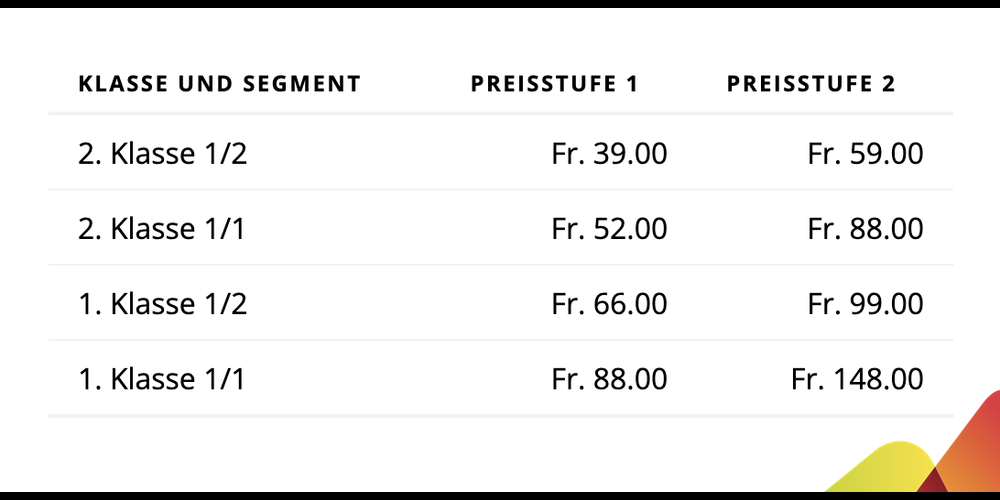Click Fr. 88.00 in the 2. Klasse 1/1 row

tap(865, 229)
